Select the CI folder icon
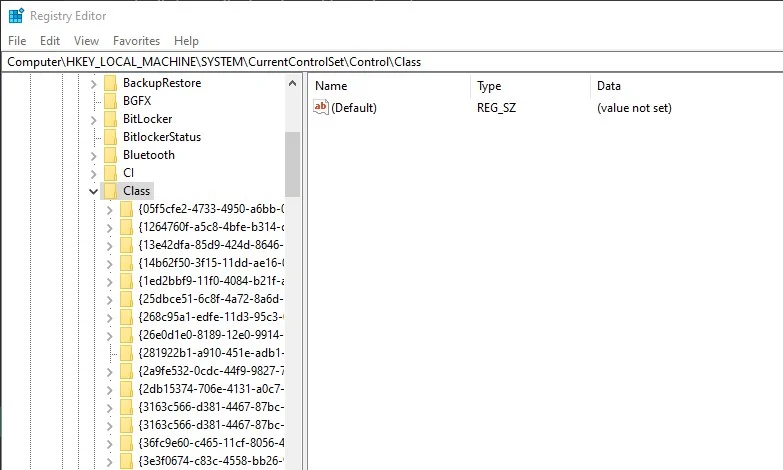Image resolution: width=783 pixels, height=470 pixels. 110,173
